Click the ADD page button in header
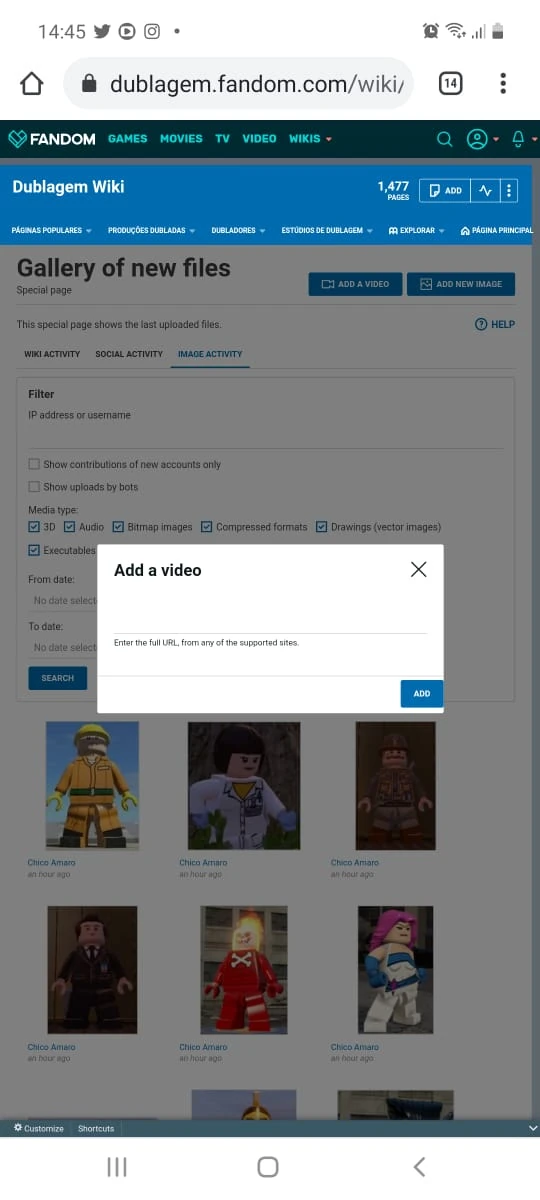This screenshot has width=540, height=1200. [445, 190]
